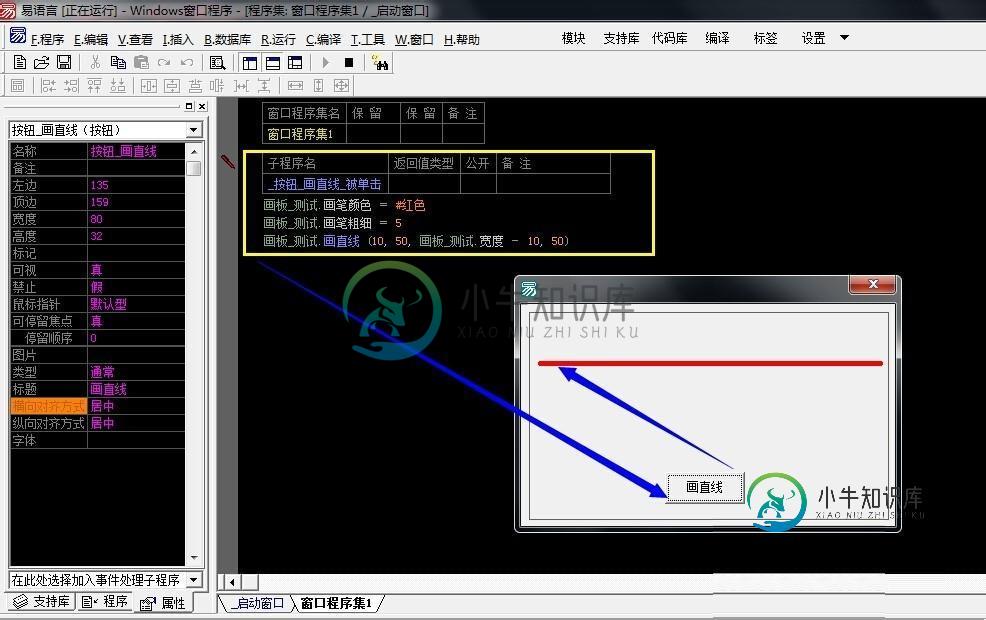
Task: Open the H.帮助 menu
Action: (462, 40)
